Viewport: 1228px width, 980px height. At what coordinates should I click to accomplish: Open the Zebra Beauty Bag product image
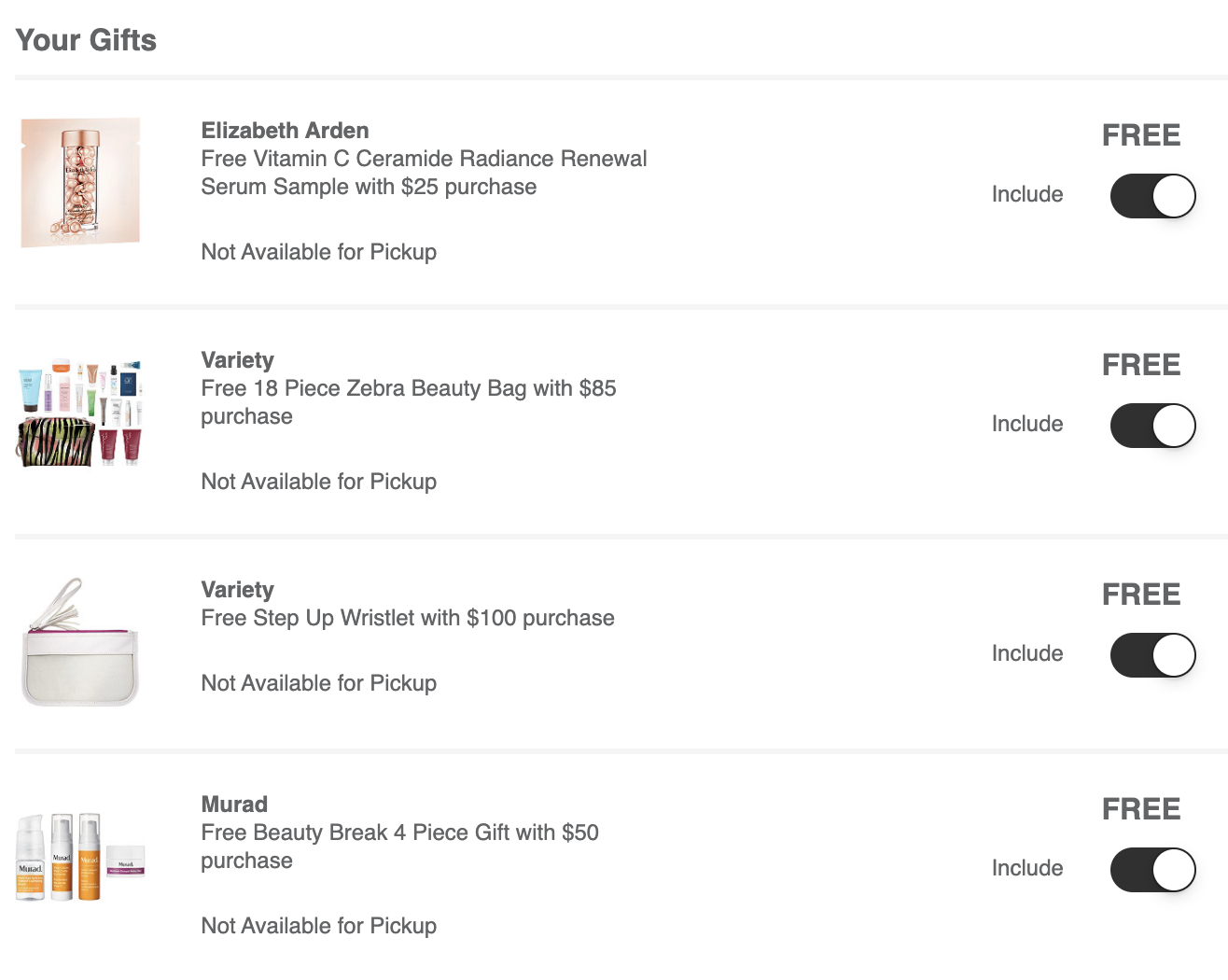pos(79,413)
